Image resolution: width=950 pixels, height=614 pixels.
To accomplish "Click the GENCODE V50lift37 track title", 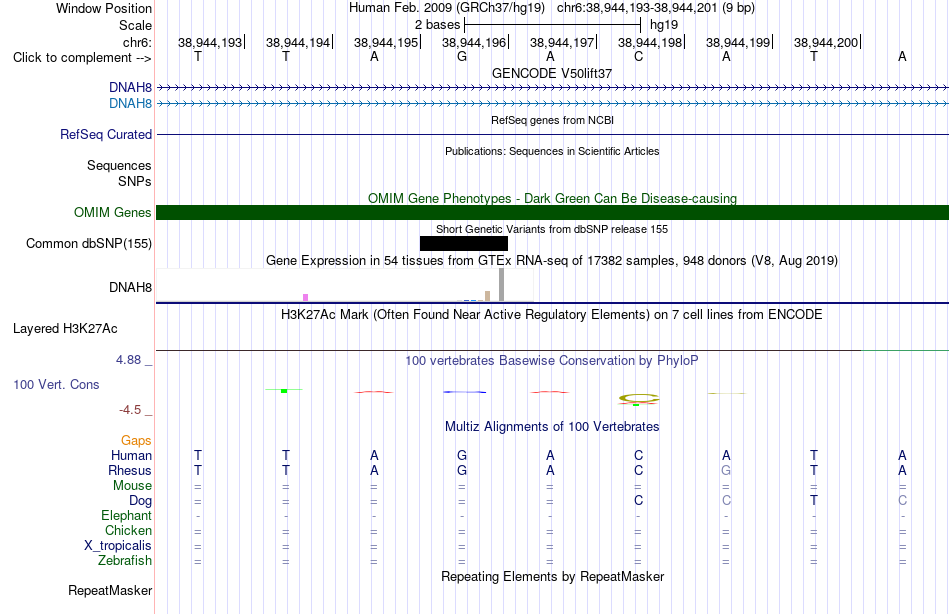I will (x=552, y=73).
